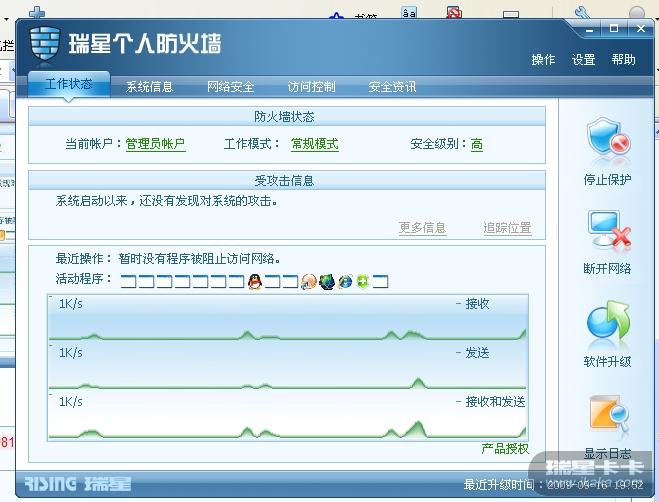This screenshot has height=502, width=659.
Task: Open the Show Log magnifier icon
Action: [x=609, y=414]
